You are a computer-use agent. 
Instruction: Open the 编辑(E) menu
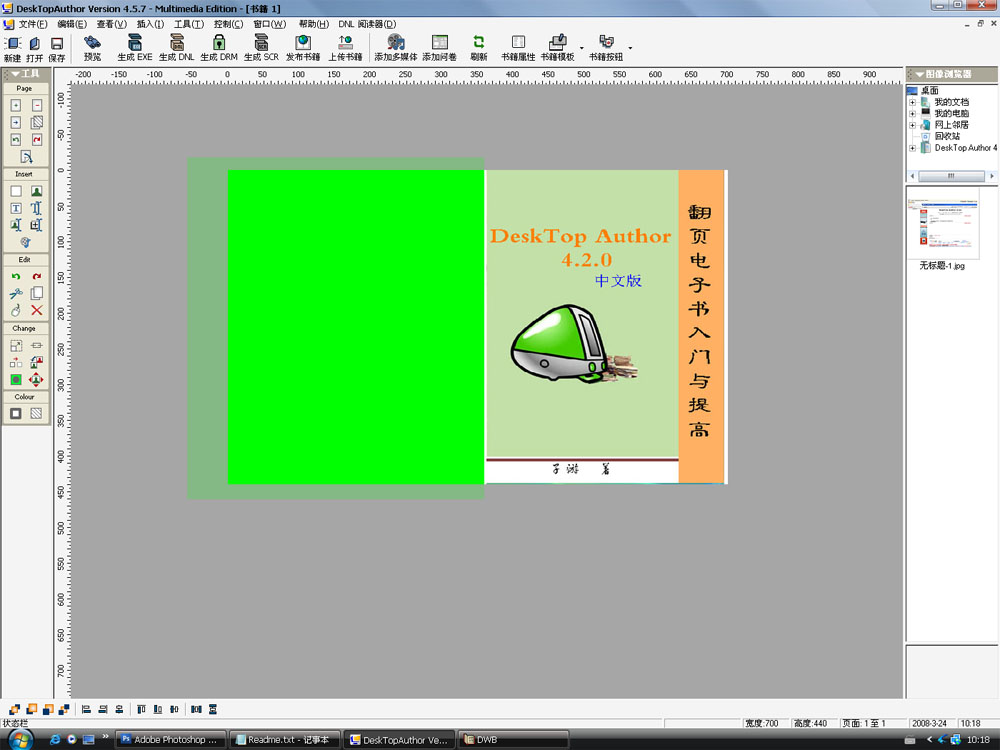click(x=71, y=24)
